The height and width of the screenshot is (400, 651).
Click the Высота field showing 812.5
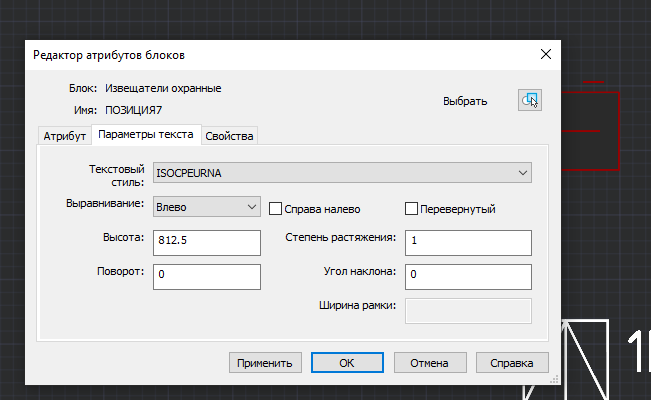point(207,243)
